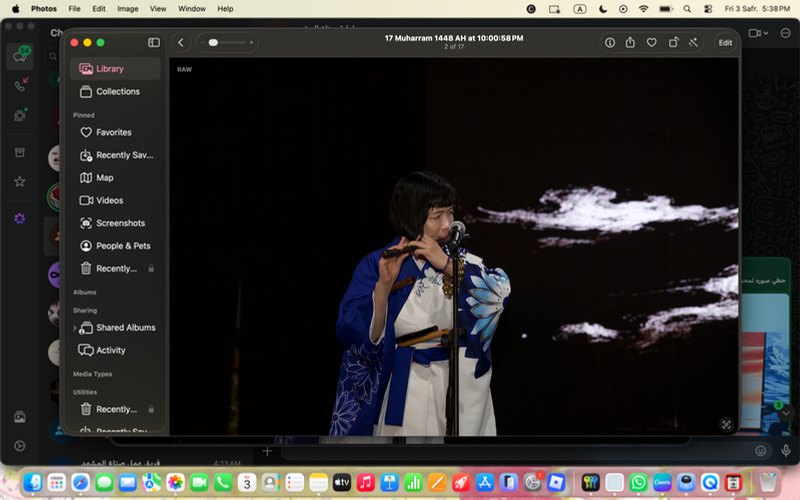This screenshot has width=800, height=500.
Task: Click the performer photo in the viewer
Action: pos(454,247)
